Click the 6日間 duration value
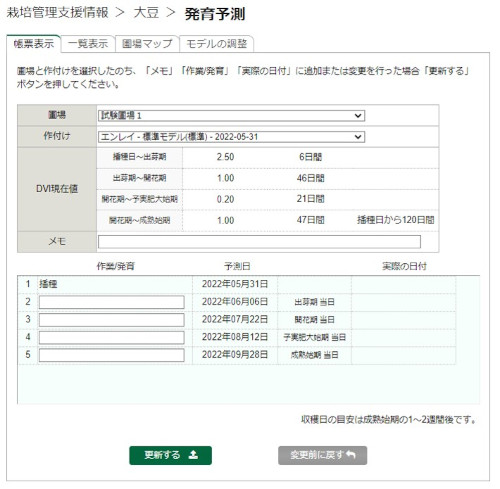 point(310,157)
